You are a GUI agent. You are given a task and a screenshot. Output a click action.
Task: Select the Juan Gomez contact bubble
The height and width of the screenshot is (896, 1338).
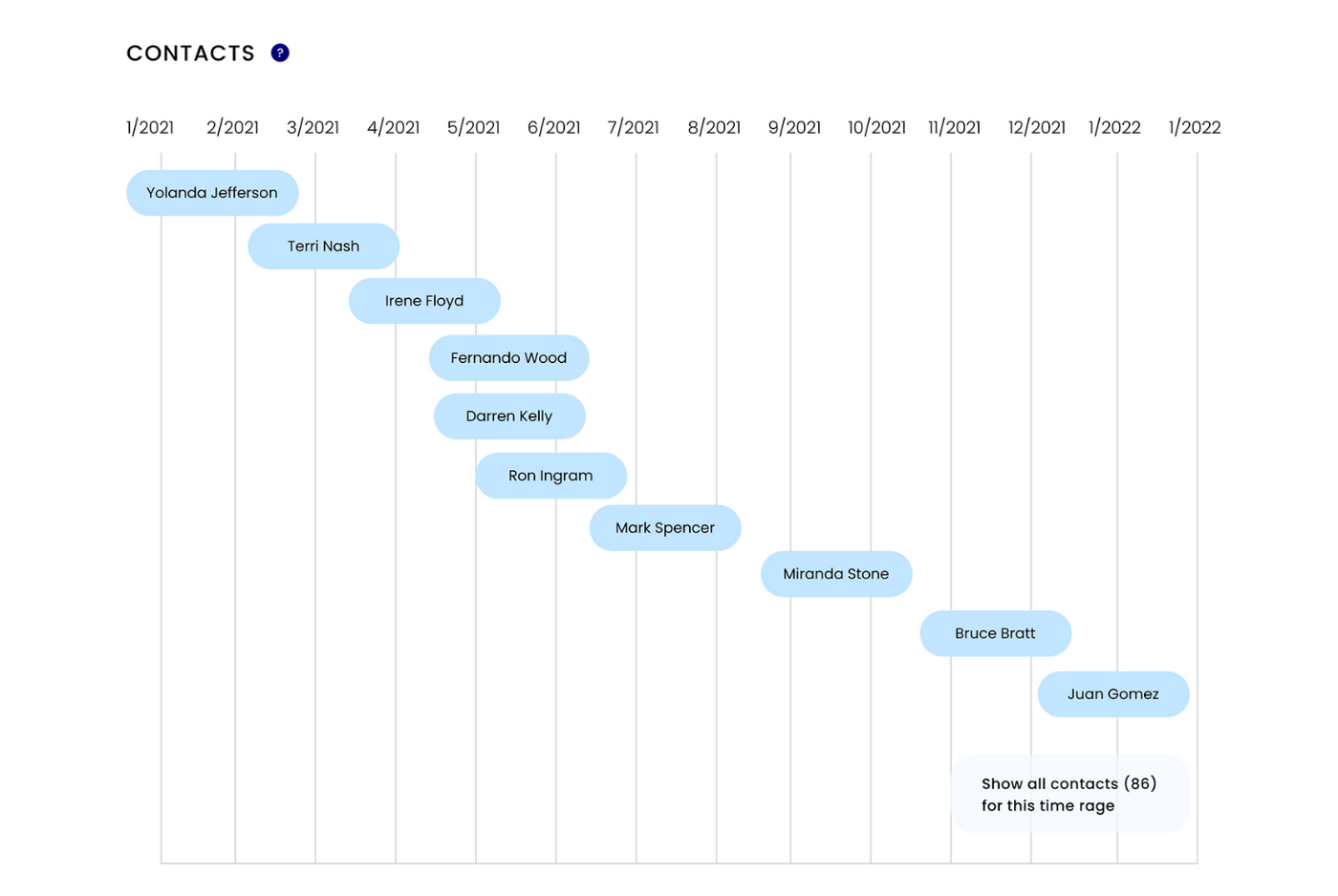1113,693
